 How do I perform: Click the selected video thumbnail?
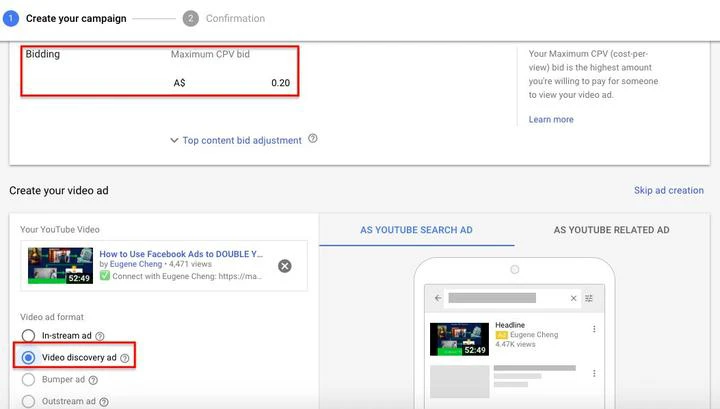click(60, 266)
